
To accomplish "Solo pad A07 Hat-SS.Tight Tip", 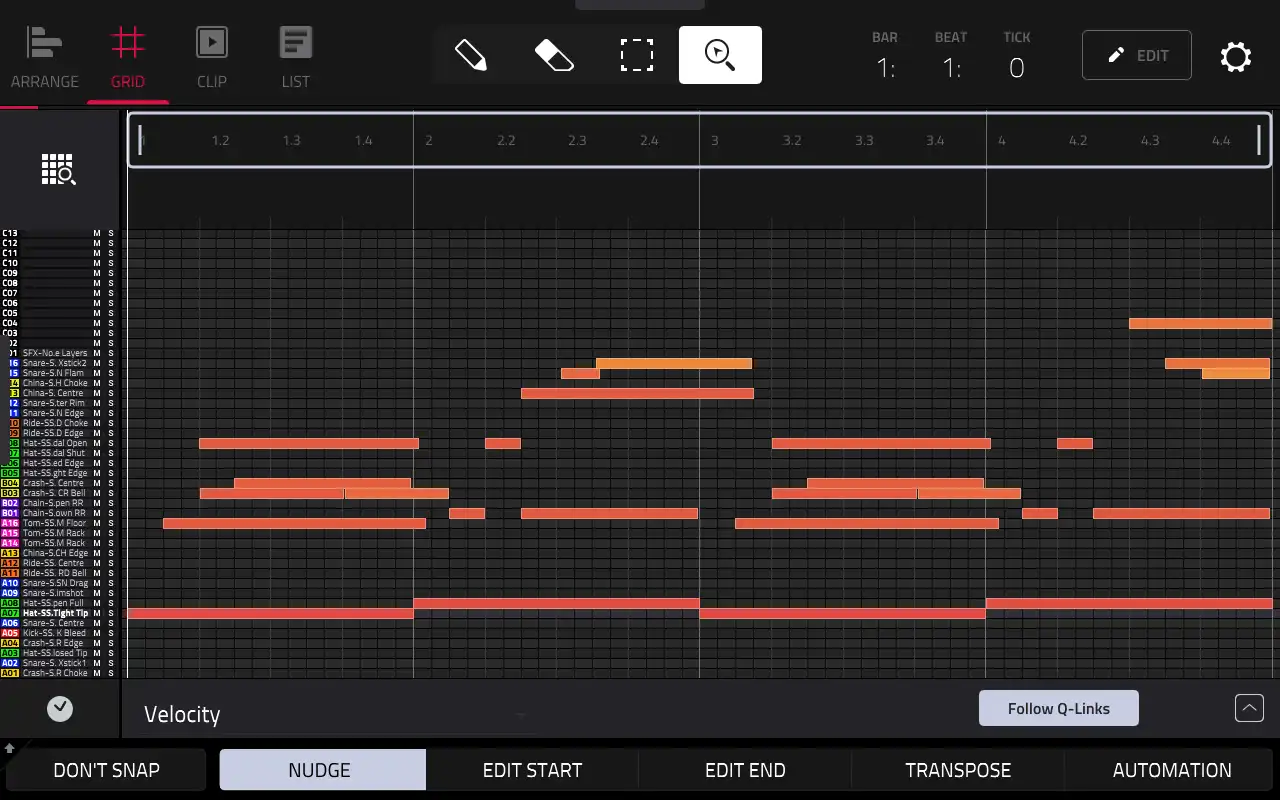I will click(111, 613).
